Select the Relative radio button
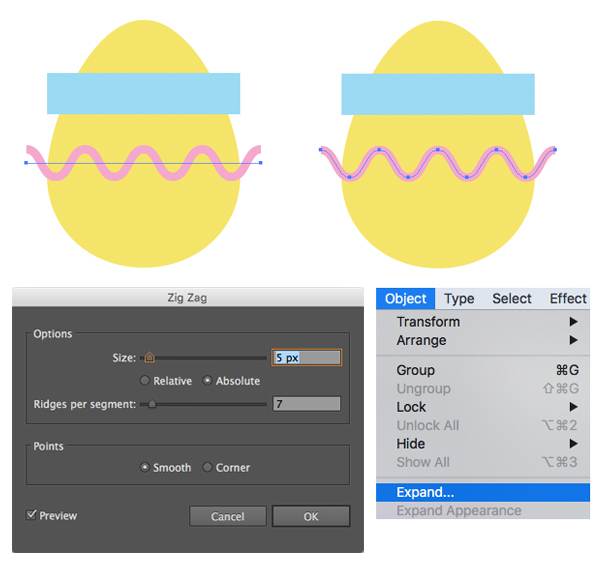The height and width of the screenshot is (566, 600). [145, 380]
